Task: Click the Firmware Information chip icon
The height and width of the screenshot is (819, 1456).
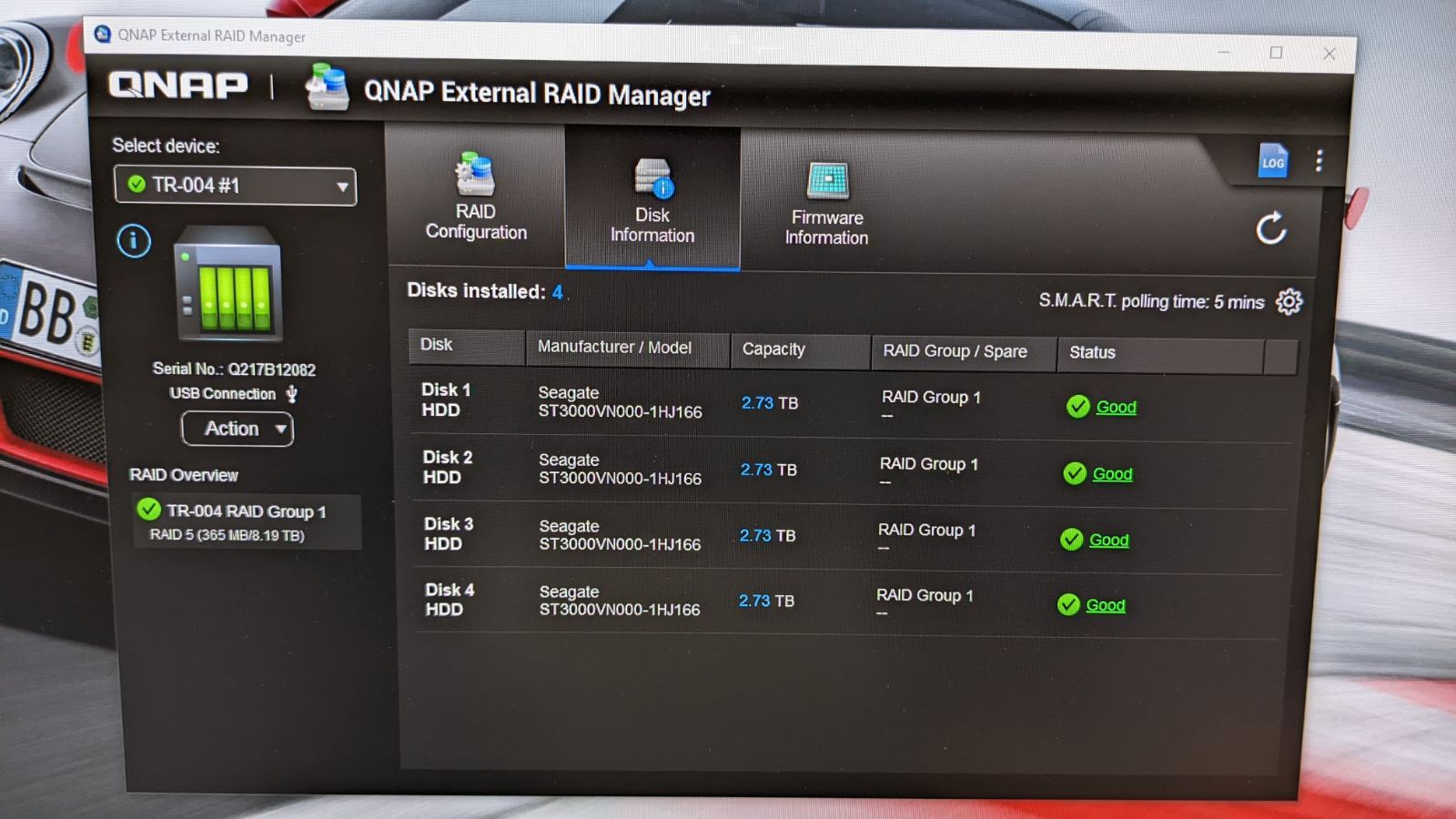Action: tap(827, 180)
